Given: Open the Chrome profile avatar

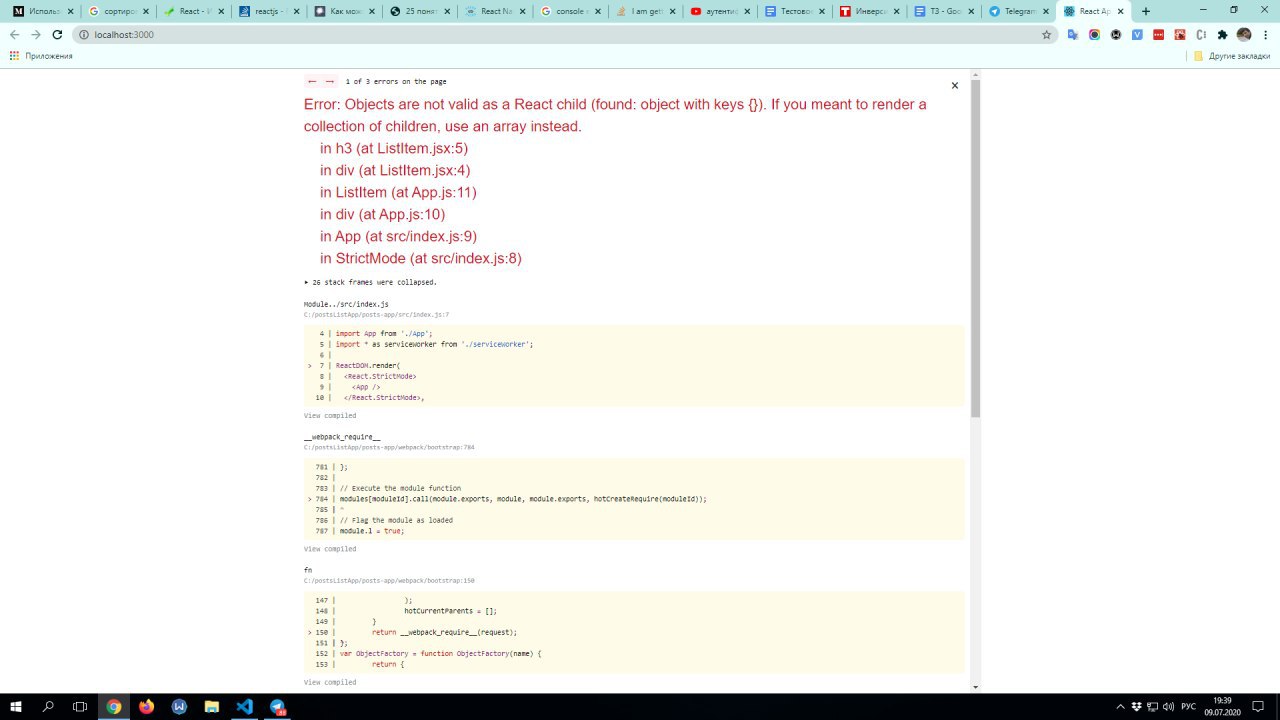Looking at the screenshot, I should (1244, 34).
